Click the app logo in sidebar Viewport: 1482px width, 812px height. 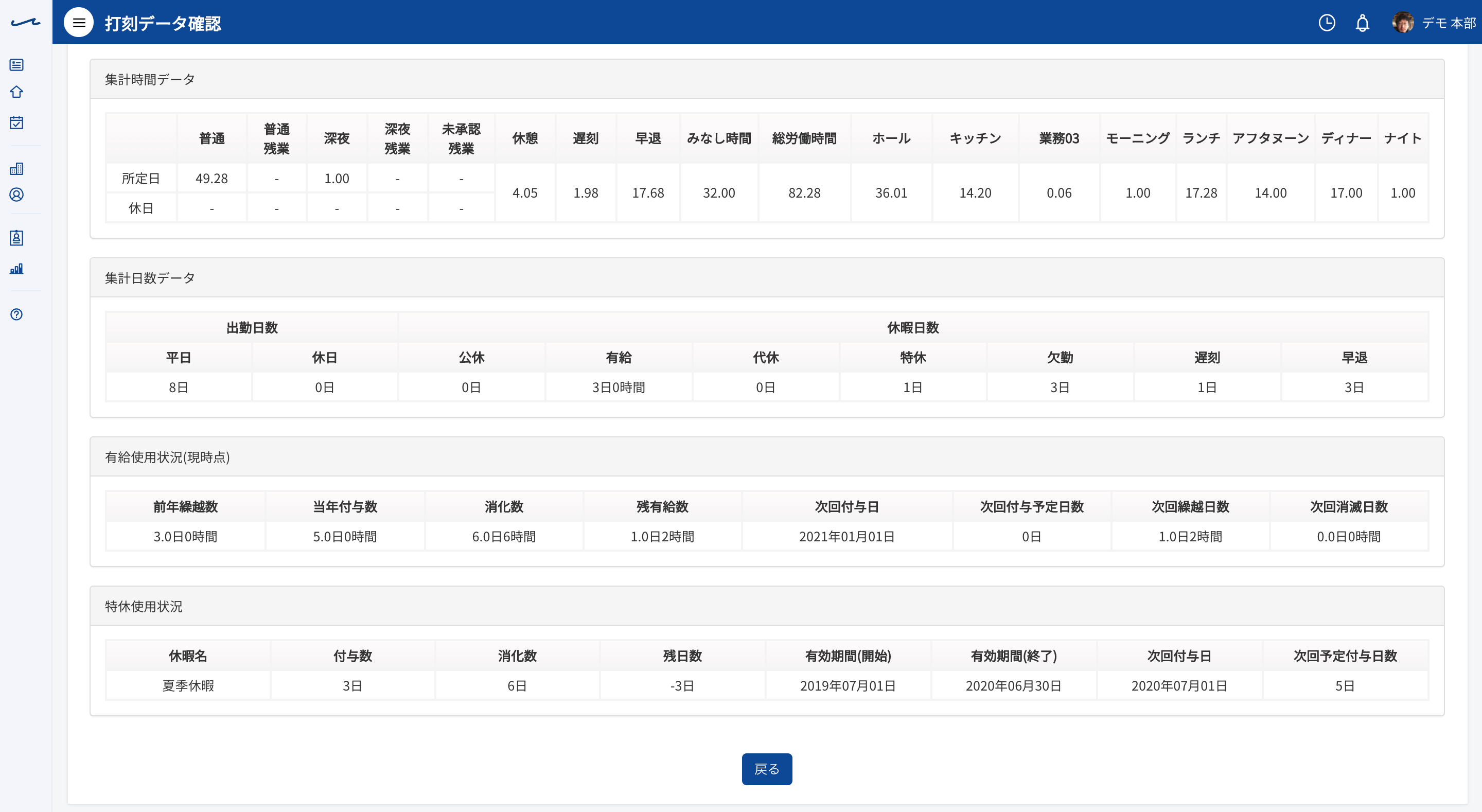click(x=26, y=23)
